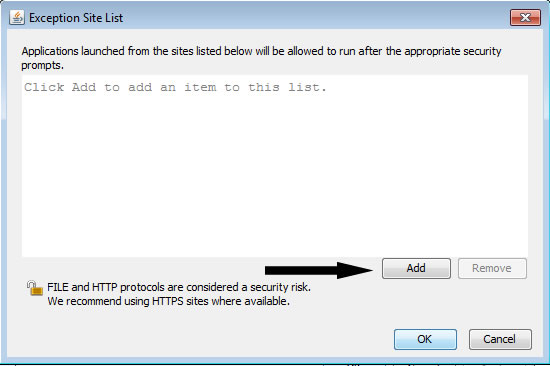550x366 pixels.
Task: Add a new site to the list
Action: pos(416,268)
